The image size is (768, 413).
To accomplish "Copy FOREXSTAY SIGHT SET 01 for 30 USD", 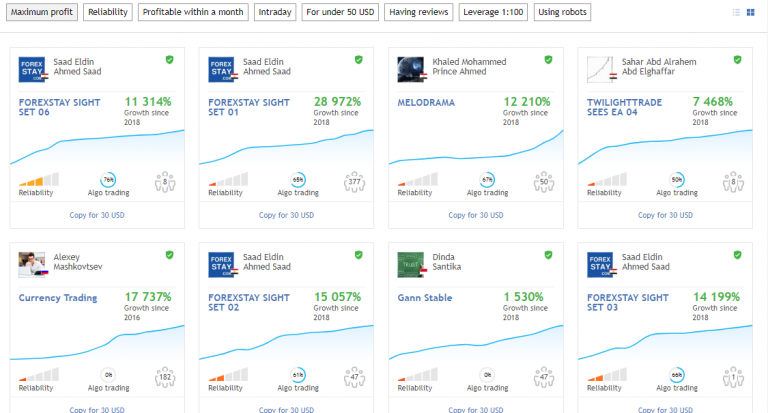I will click(x=286, y=215).
